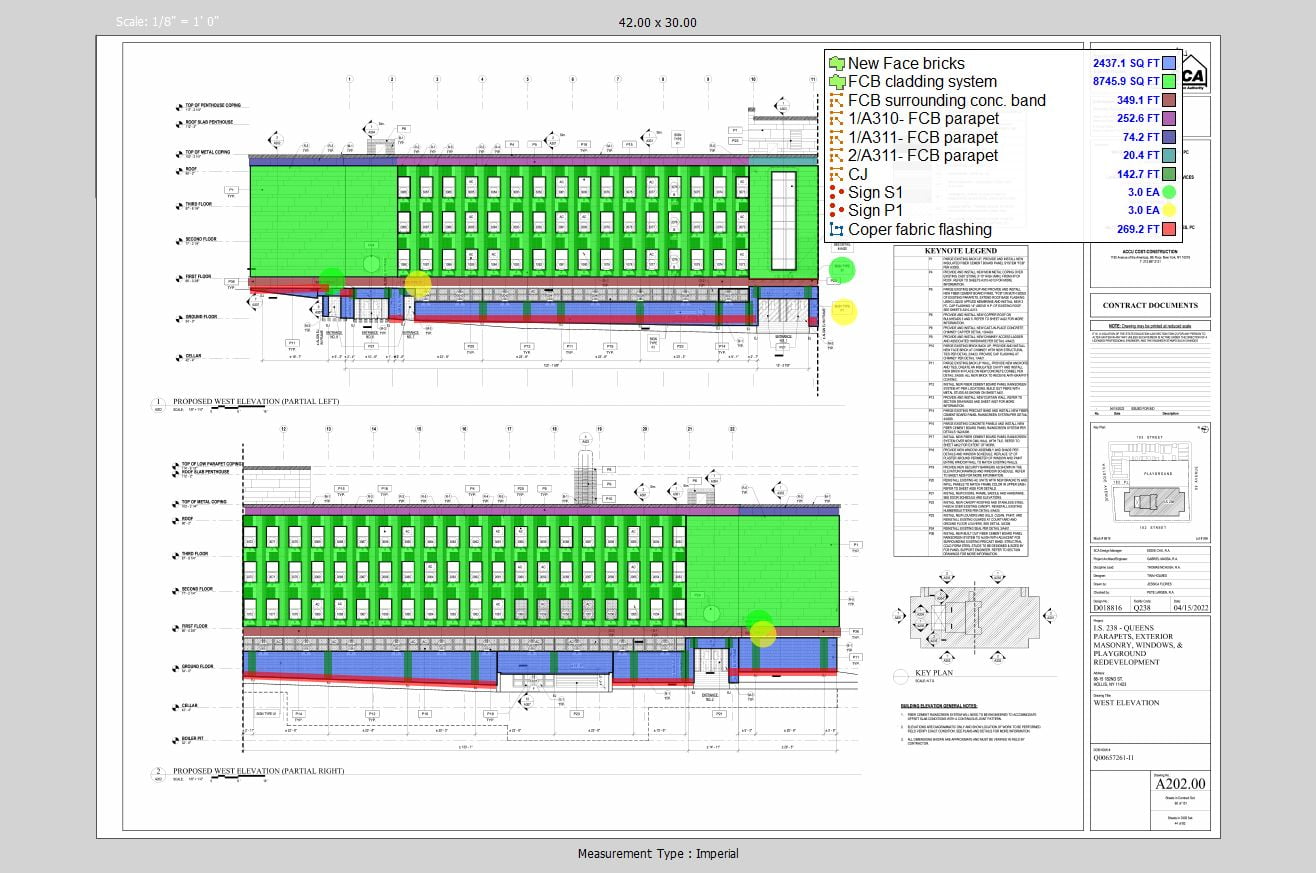Screen dimensions: 1316x873
Task: Select the 1/A310- FCB parapet linear icon
Action: (837, 119)
